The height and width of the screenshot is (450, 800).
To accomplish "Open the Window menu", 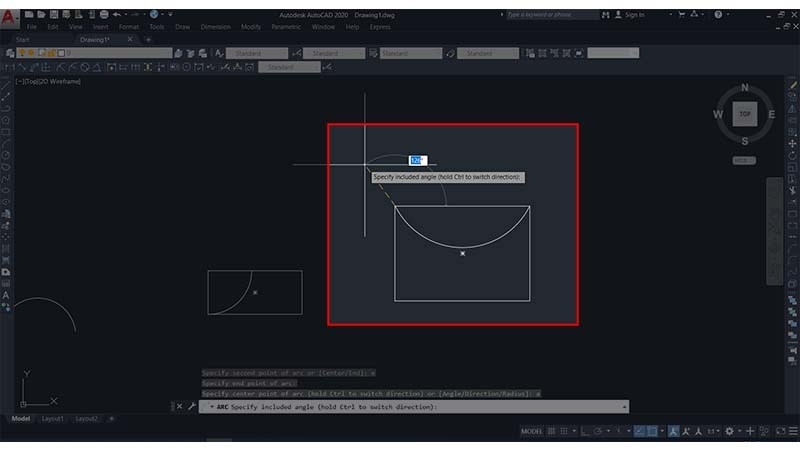I will [x=323, y=27].
